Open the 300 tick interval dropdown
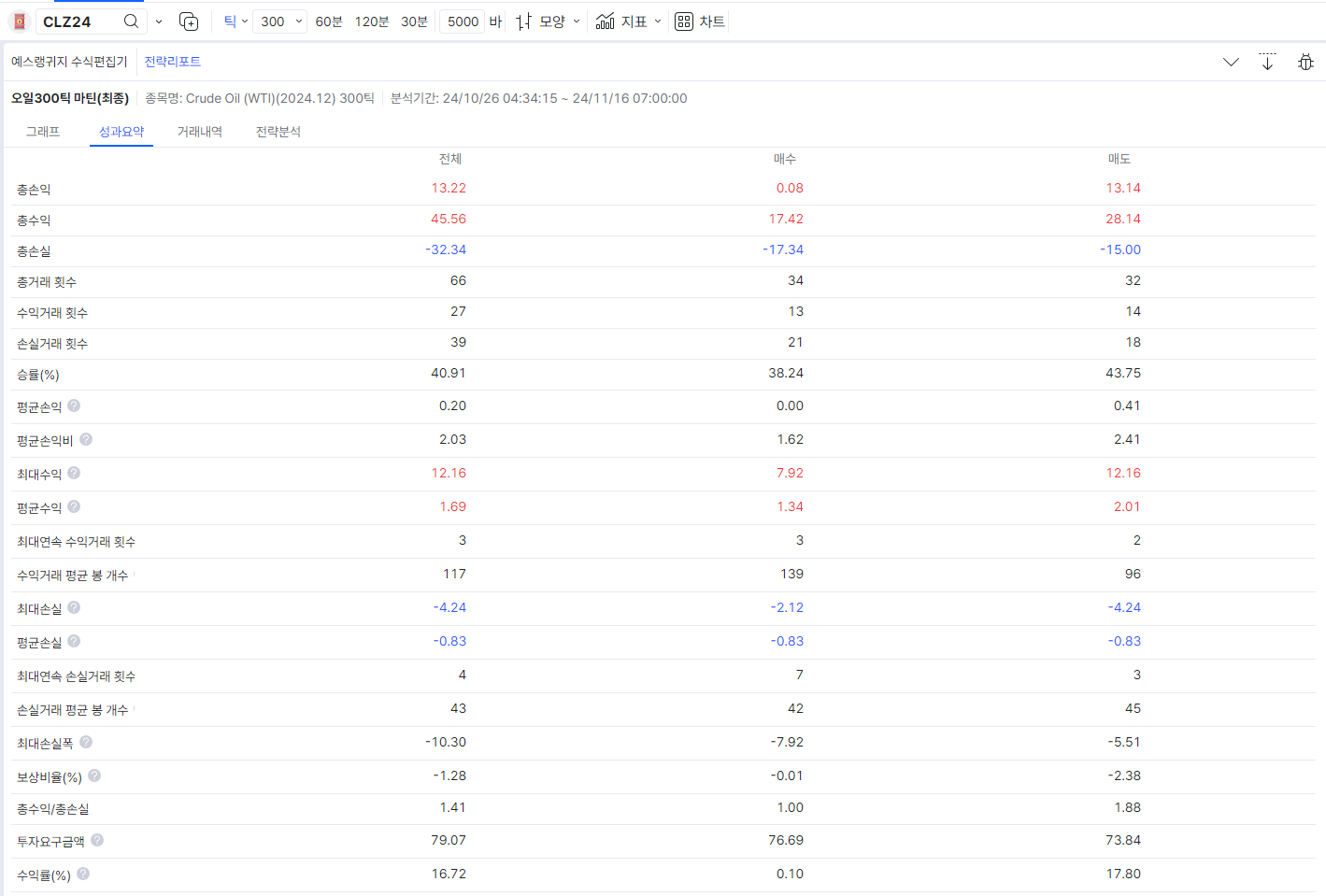1326x896 pixels. coord(280,21)
